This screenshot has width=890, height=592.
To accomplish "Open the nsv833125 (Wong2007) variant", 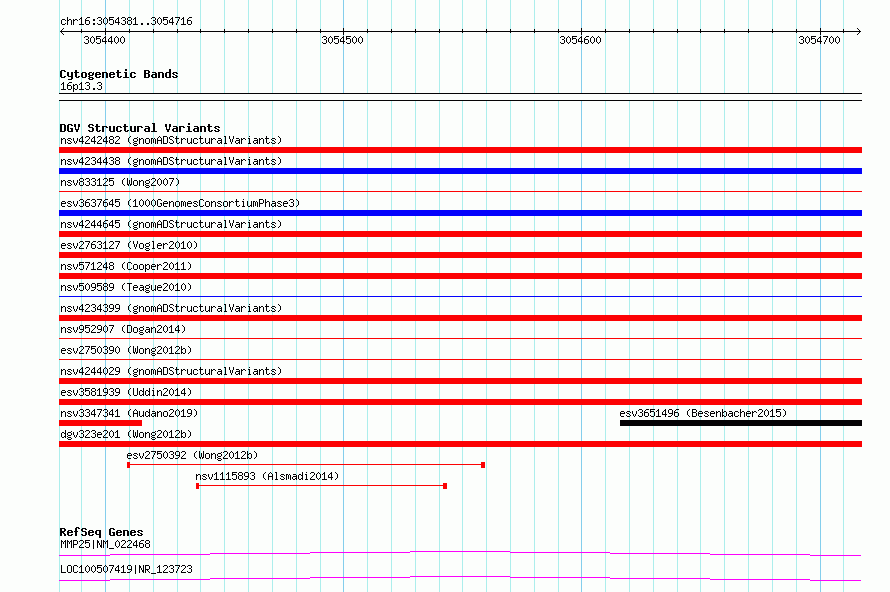I will [x=120, y=182].
